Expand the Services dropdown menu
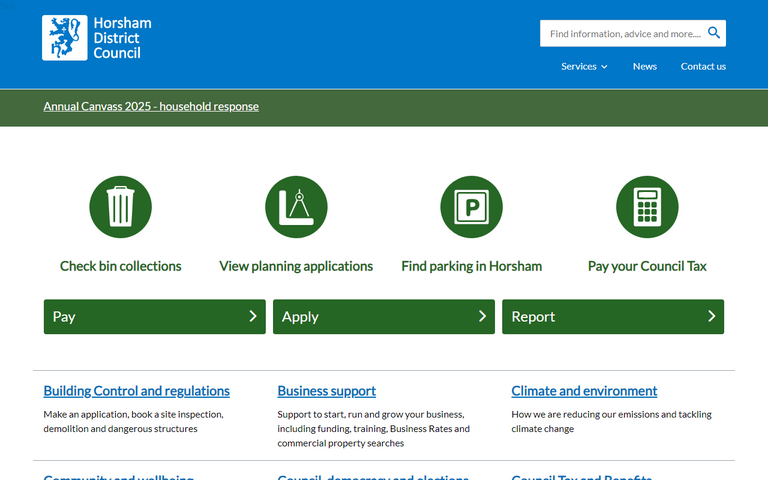 [x=584, y=66]
